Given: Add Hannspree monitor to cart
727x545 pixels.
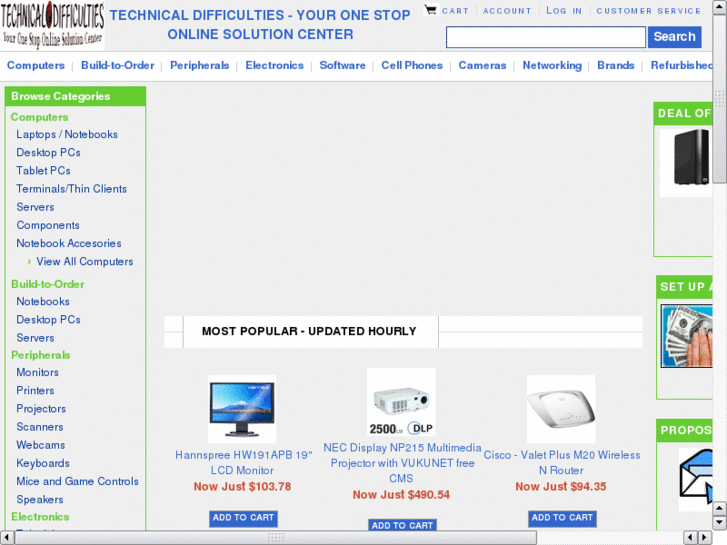Looking at the screenshot, I should [243, 518].
